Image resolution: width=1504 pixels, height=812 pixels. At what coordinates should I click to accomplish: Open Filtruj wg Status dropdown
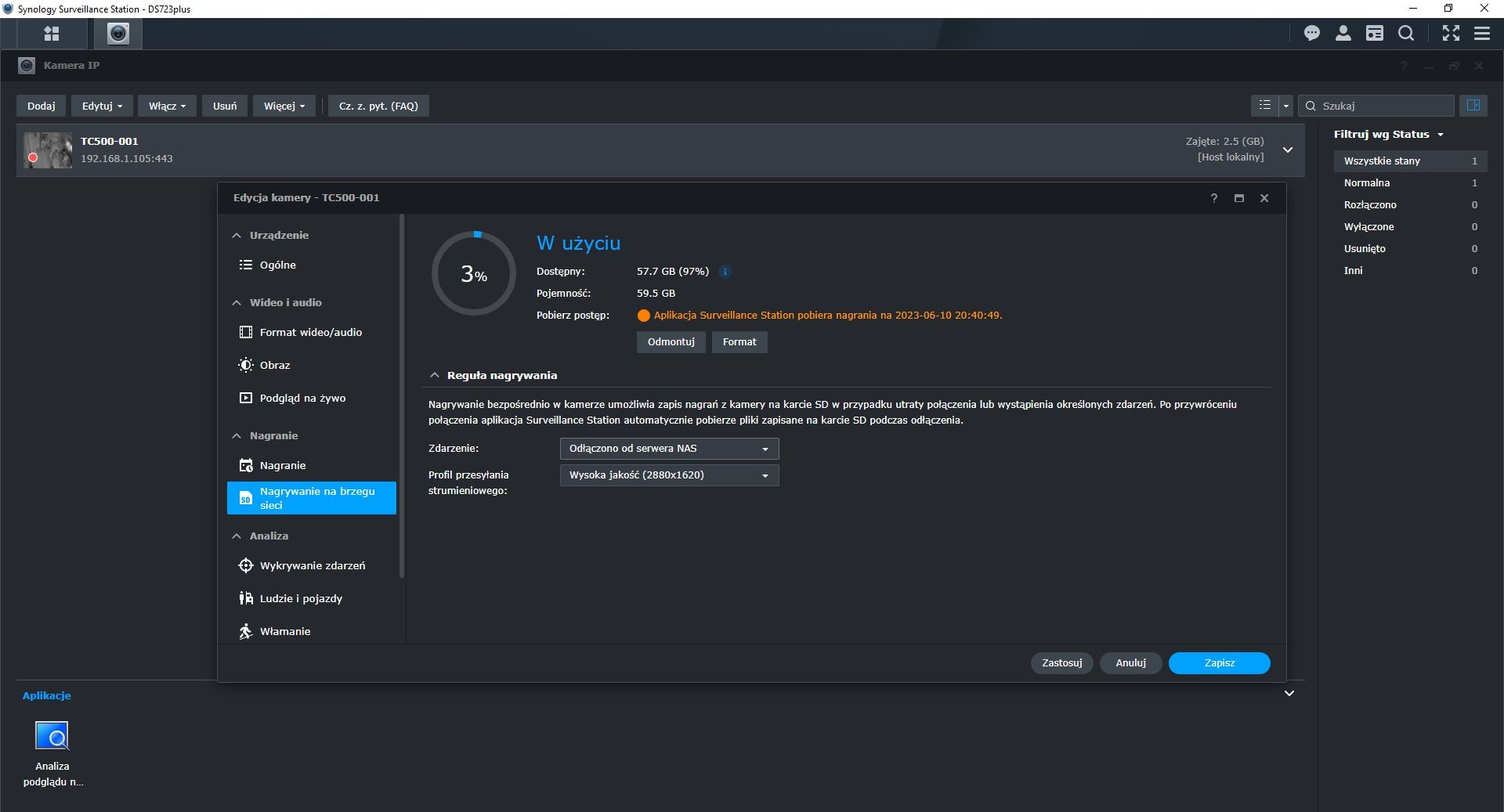click(x=1389, y=134)
